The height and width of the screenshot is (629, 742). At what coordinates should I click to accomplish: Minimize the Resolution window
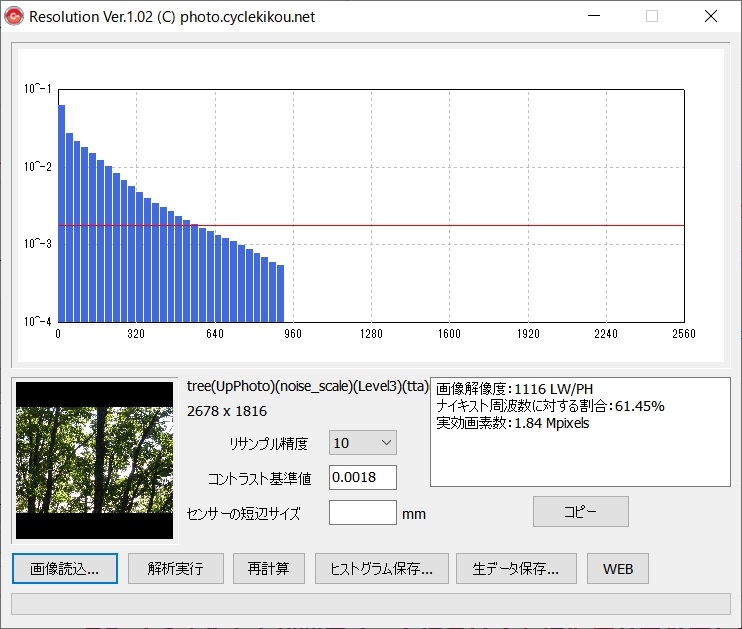pyautogui.click(x=594, y=16)
